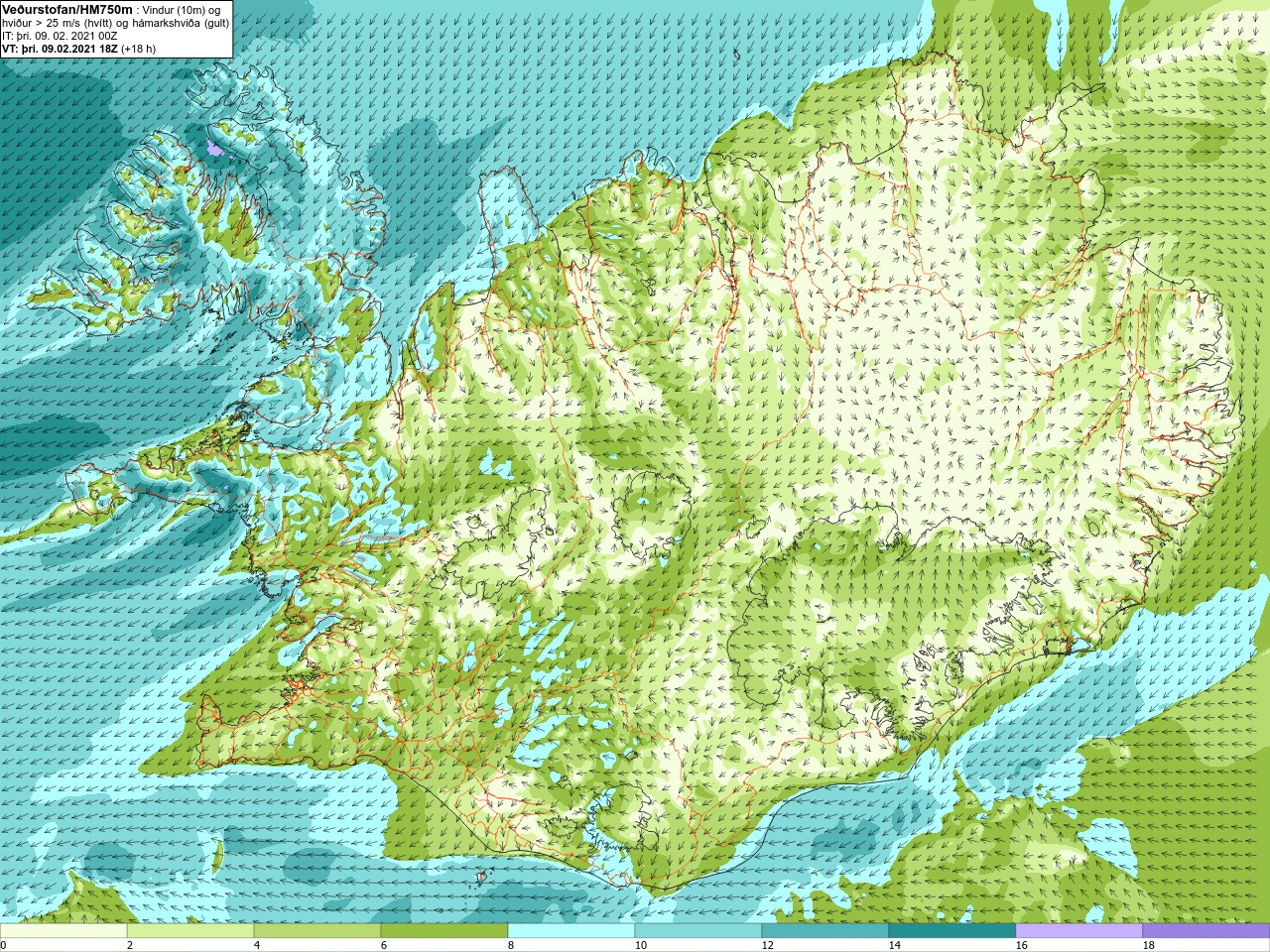Image resolution: width=1270 pixels, height=952 pixels.
Task: Click the "18" label on the wind scale
Action: coord(1148,945)
